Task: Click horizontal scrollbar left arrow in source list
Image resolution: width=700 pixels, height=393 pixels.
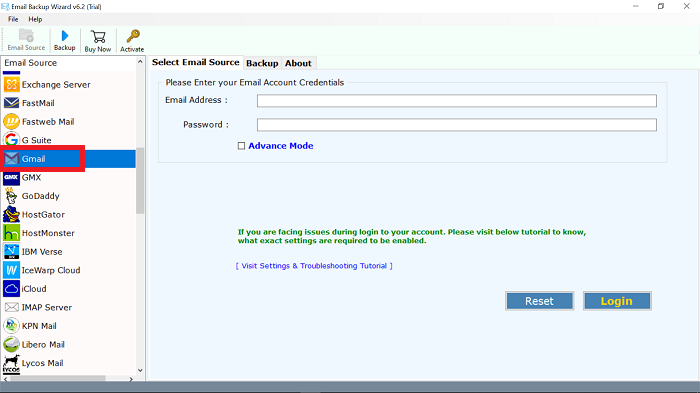Action: pos(5,379)
